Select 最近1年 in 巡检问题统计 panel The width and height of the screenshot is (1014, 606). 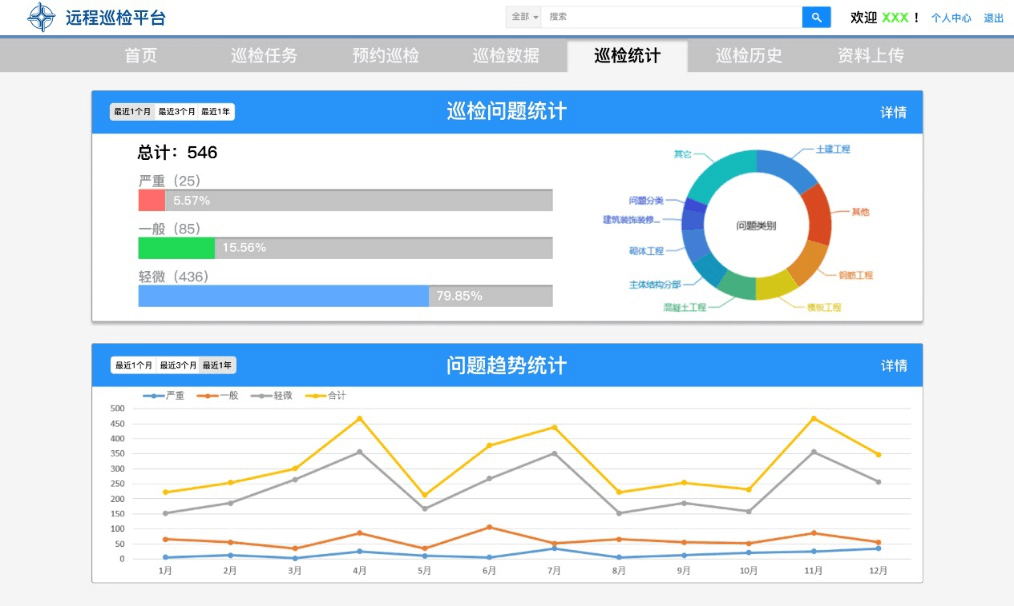[x=217, y=112]
